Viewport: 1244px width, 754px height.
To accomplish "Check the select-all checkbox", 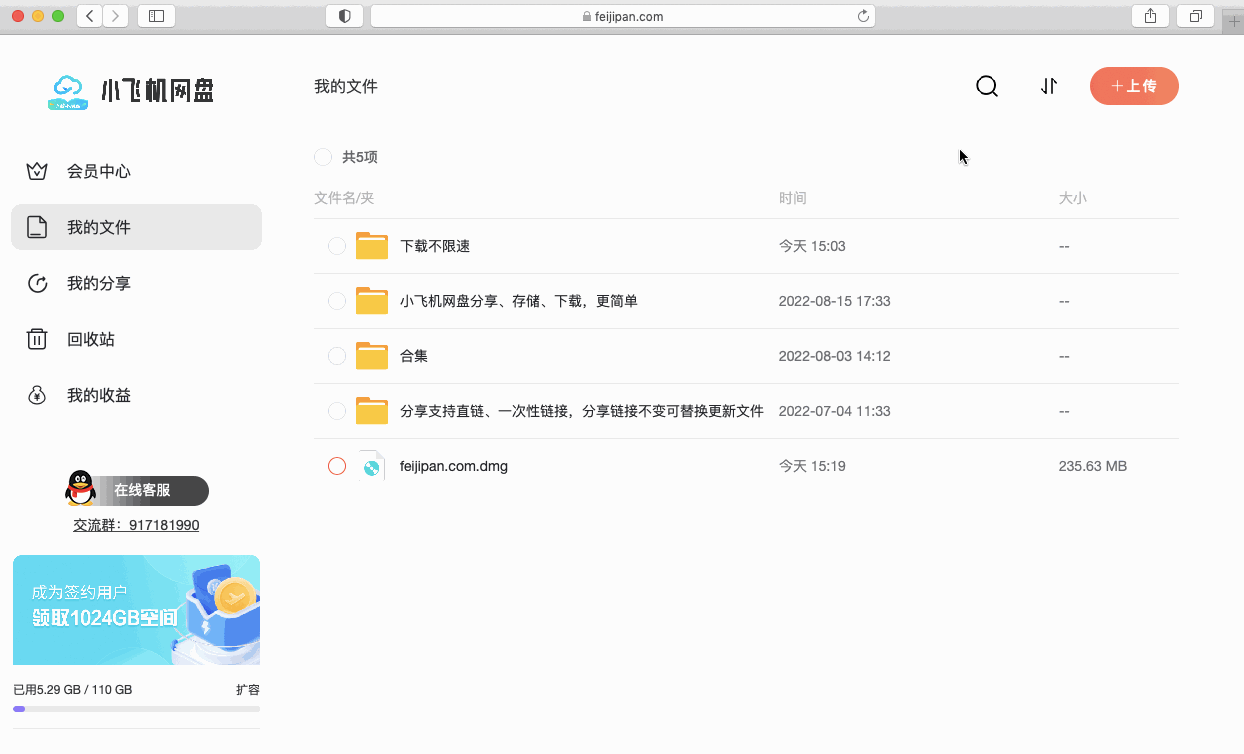I will coord(322,157).
